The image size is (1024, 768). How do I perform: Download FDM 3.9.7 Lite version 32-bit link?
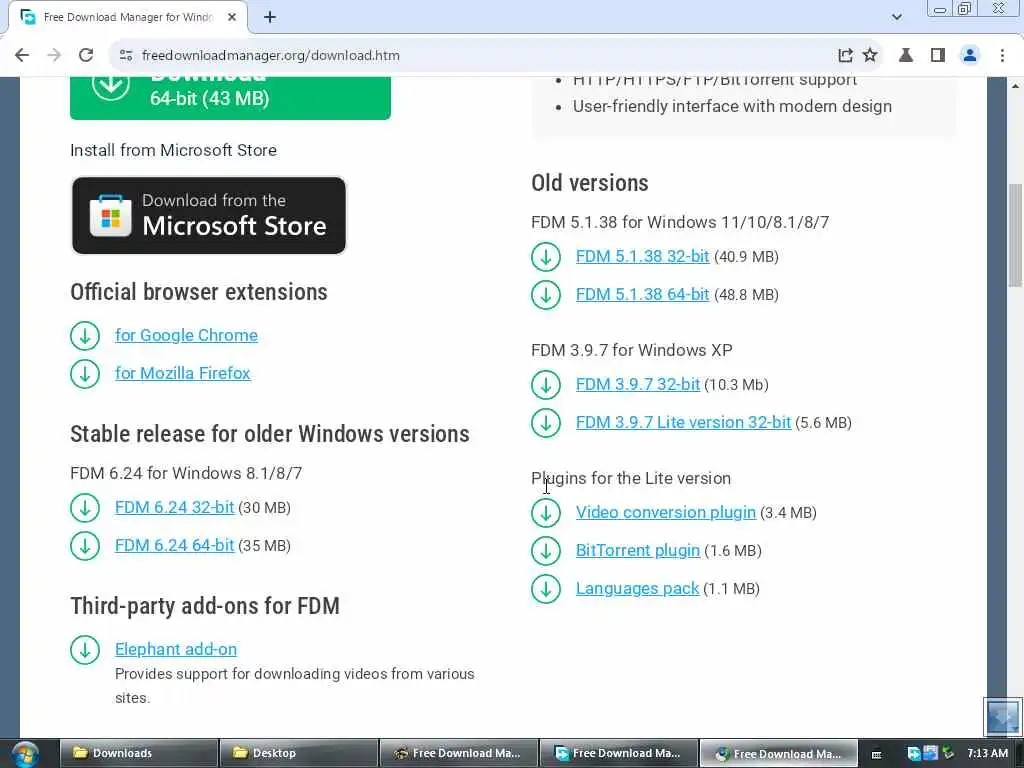[x=683, y=423]
